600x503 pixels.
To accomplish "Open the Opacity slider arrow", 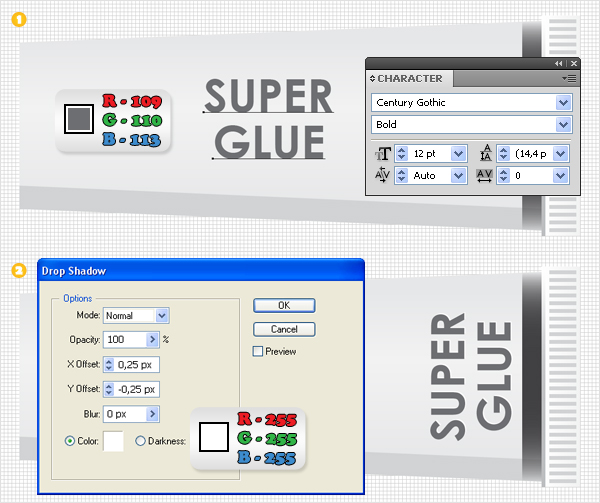I will click(x=152, y=340).
